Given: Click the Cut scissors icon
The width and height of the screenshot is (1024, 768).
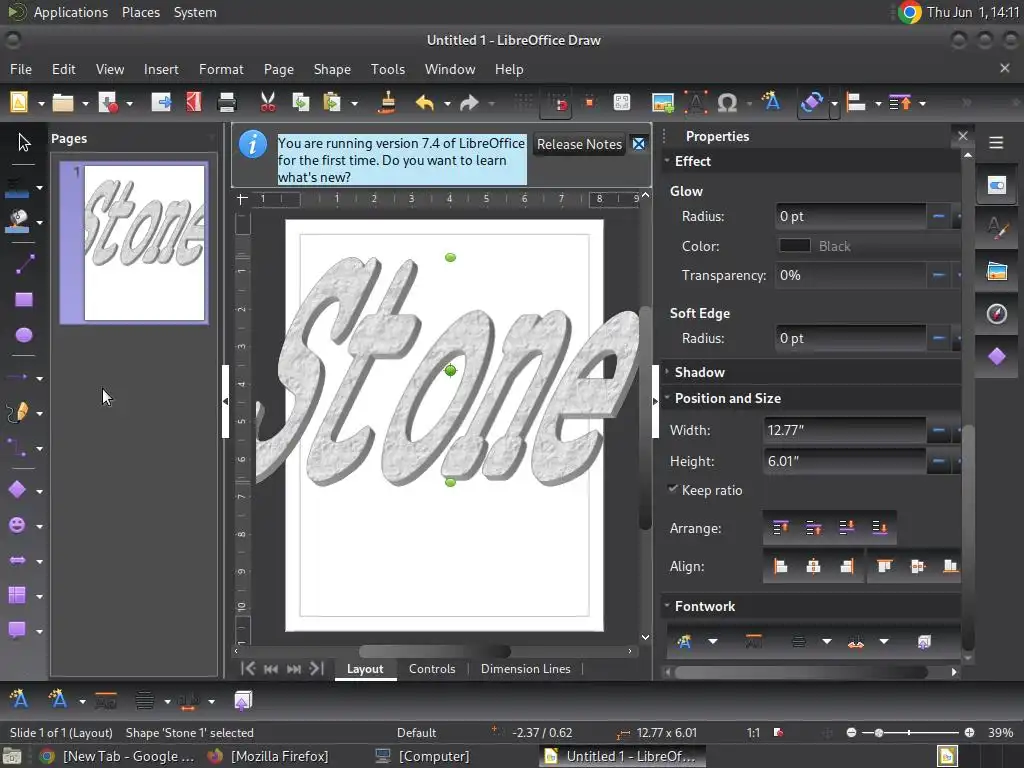Looking at the screenshot, I should pos(268,103).
